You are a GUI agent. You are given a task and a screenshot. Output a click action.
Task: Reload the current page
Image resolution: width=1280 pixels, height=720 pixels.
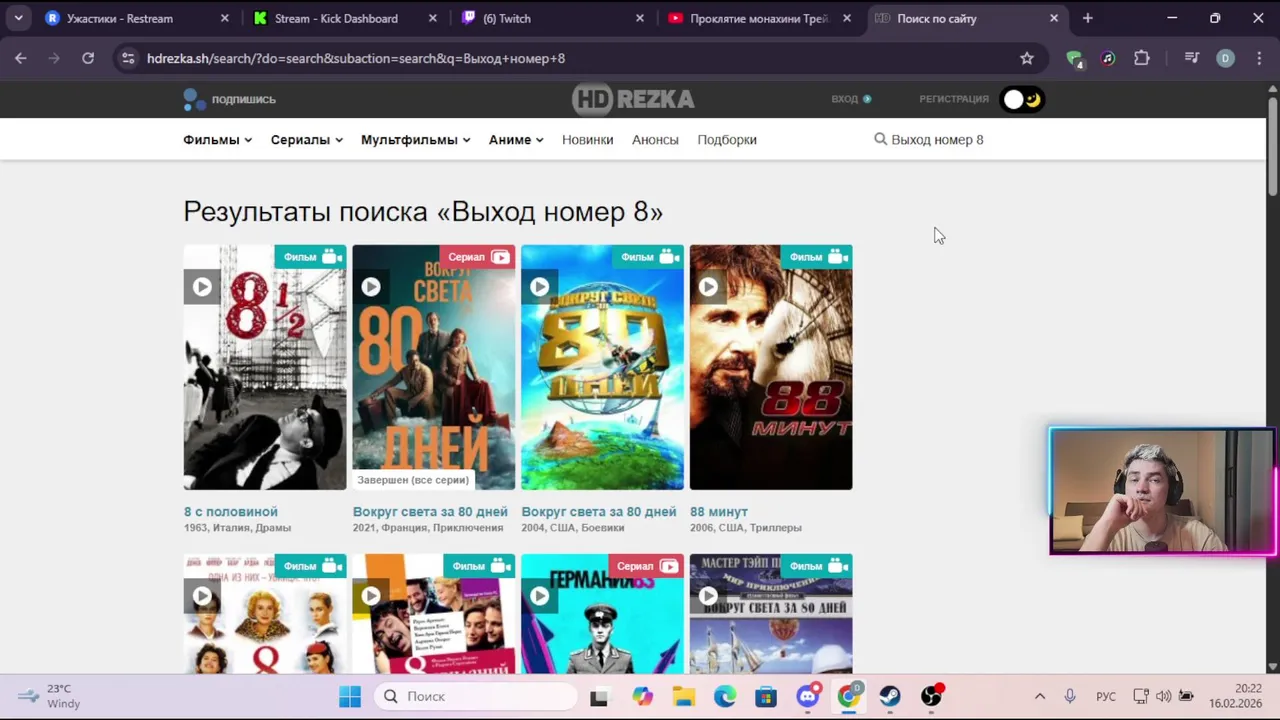pyautogui.click(x=88, y=58)
